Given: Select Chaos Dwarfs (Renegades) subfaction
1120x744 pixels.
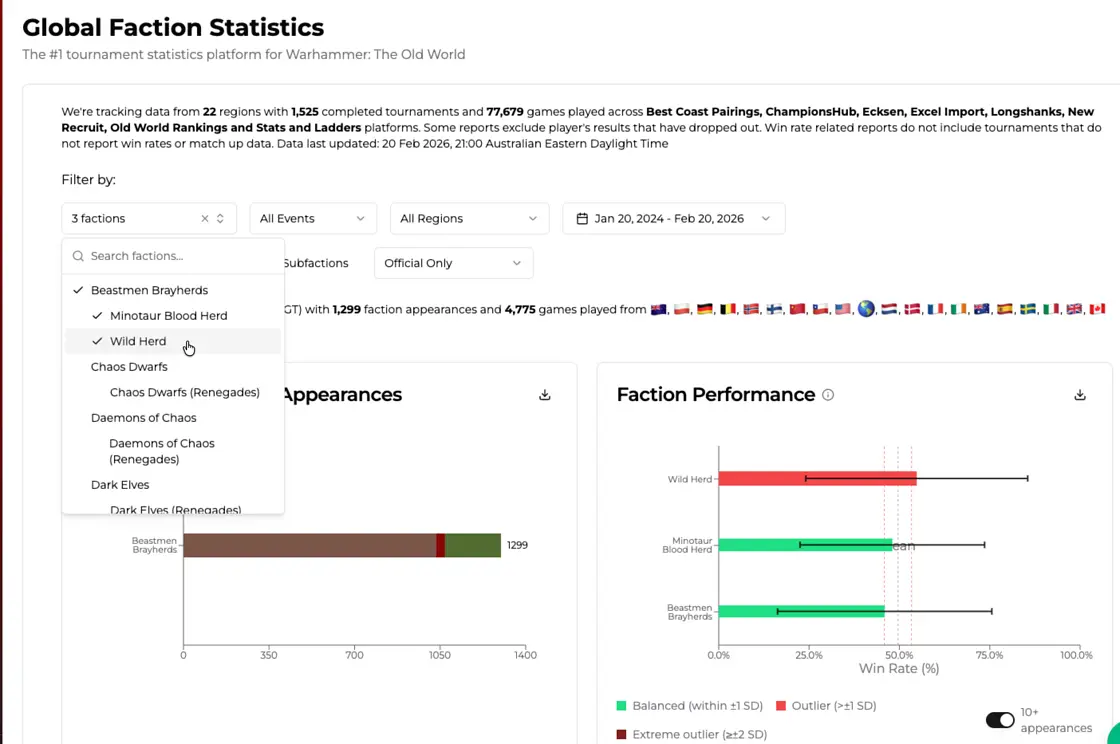Looking at the screenshot, I should pyautogui.click(x=173, y=392).
